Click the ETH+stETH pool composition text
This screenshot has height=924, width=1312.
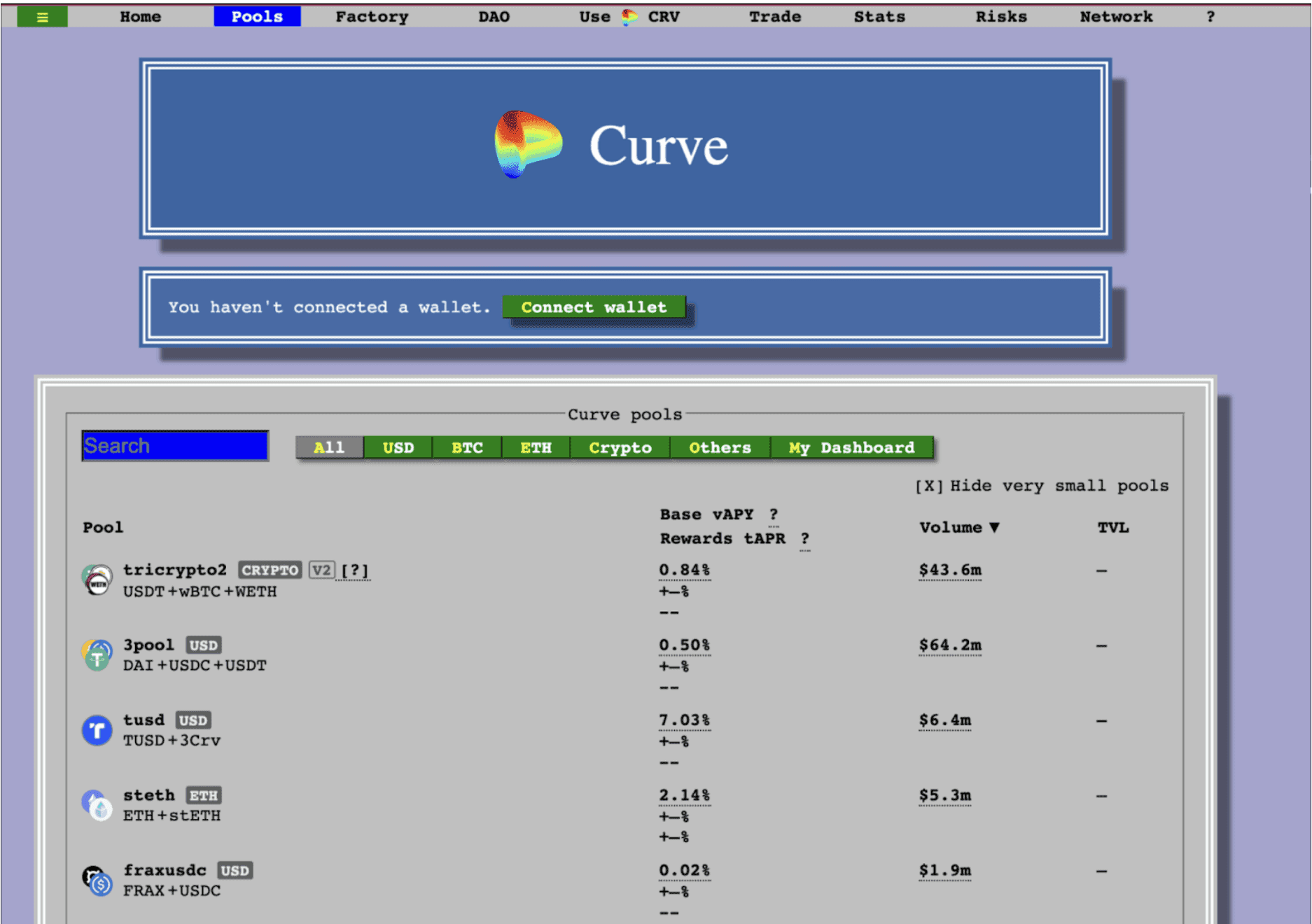172,815
